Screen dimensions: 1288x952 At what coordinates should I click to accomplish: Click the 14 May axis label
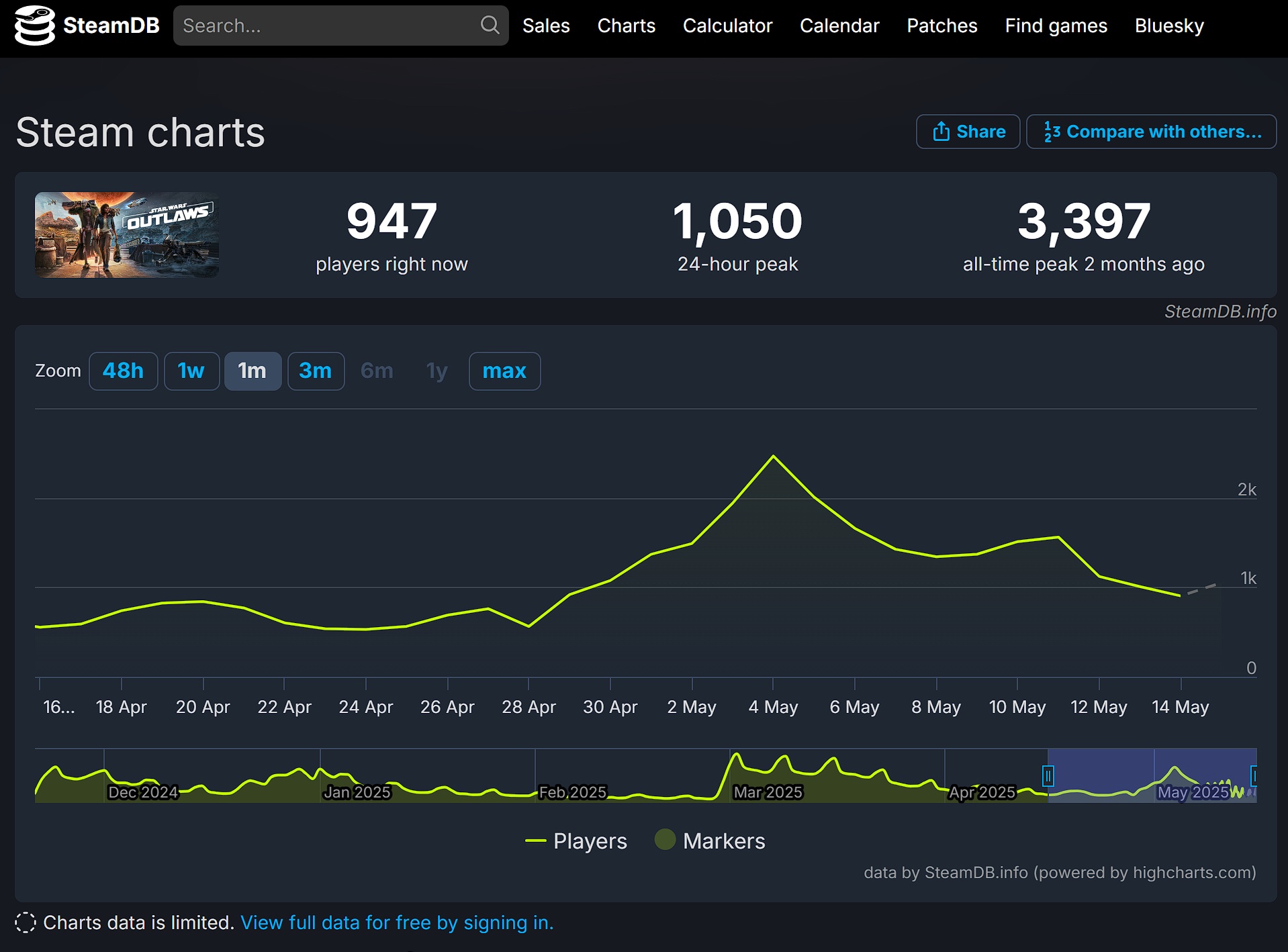pyautogui.click(x=1180, y=707)
